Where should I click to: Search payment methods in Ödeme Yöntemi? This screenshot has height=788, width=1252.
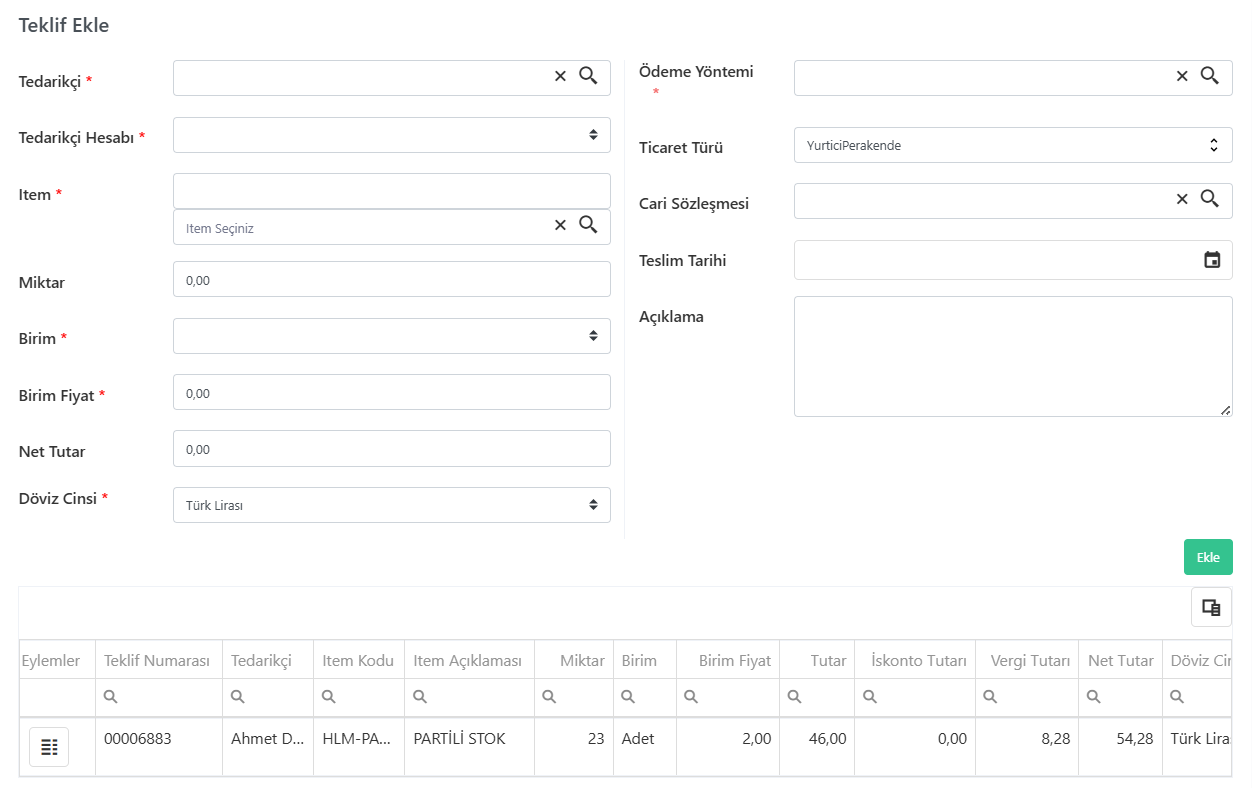1210,76
